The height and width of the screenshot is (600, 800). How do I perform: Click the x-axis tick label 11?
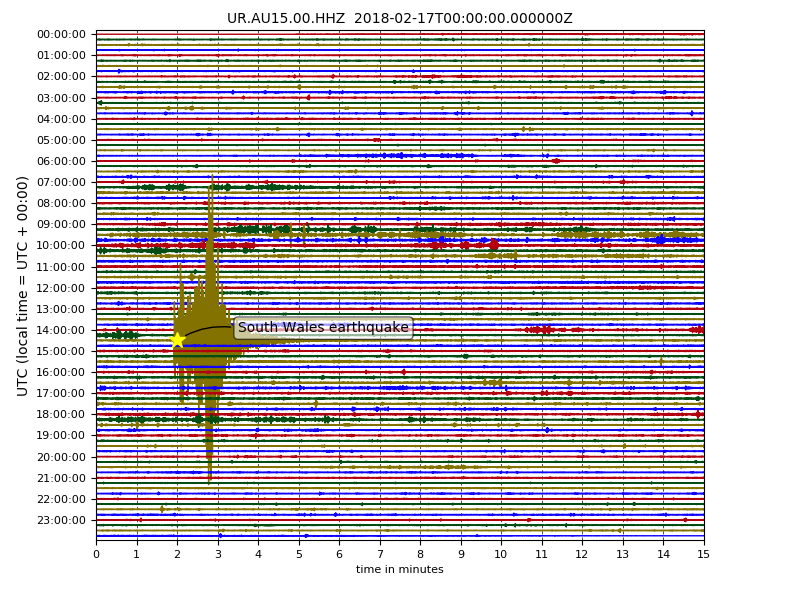pyautogui.click(x=542, y=555)
